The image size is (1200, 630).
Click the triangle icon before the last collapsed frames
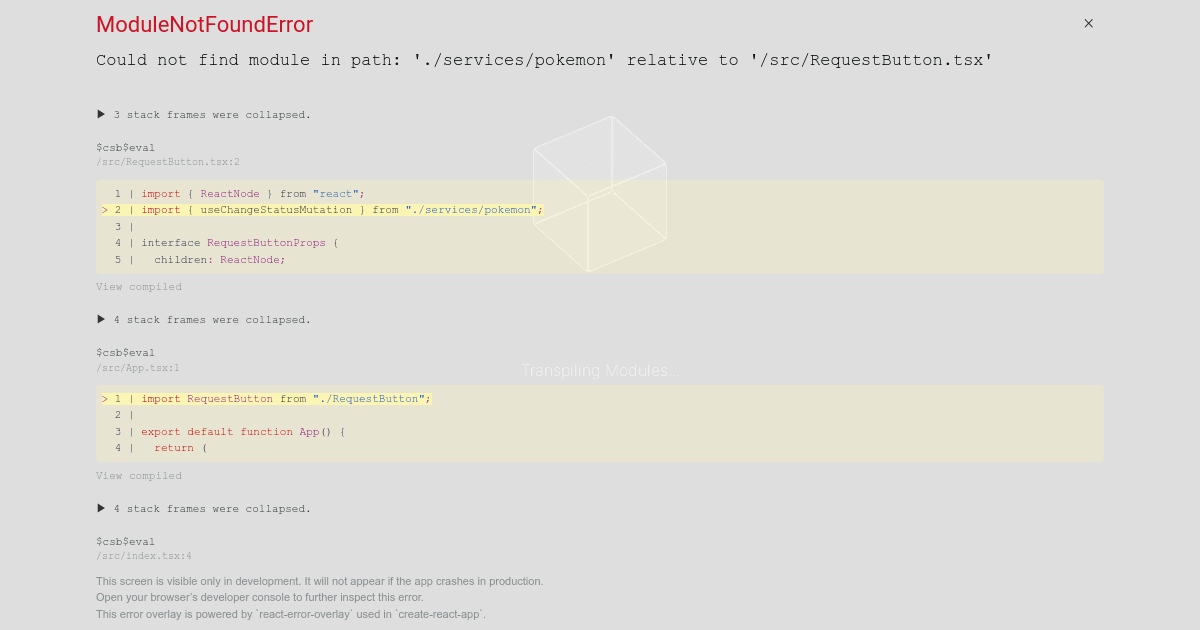pos(100,507)
